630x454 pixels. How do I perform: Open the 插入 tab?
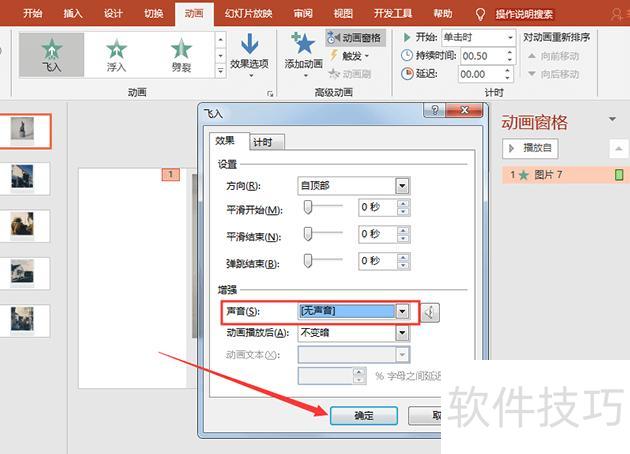click(73, 14)
